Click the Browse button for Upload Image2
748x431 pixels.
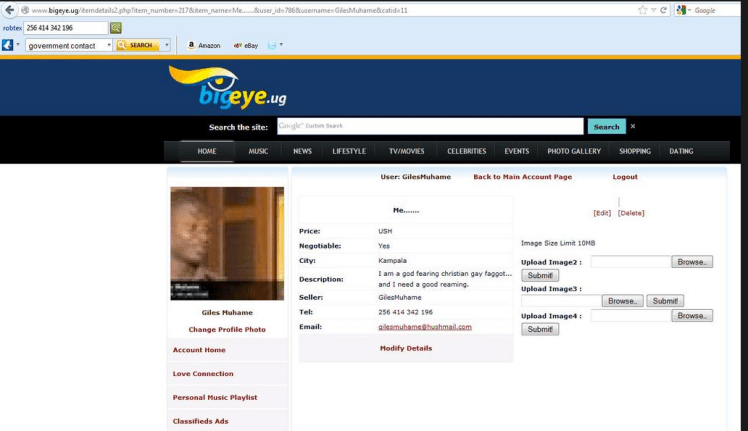(x=692, y=262)
